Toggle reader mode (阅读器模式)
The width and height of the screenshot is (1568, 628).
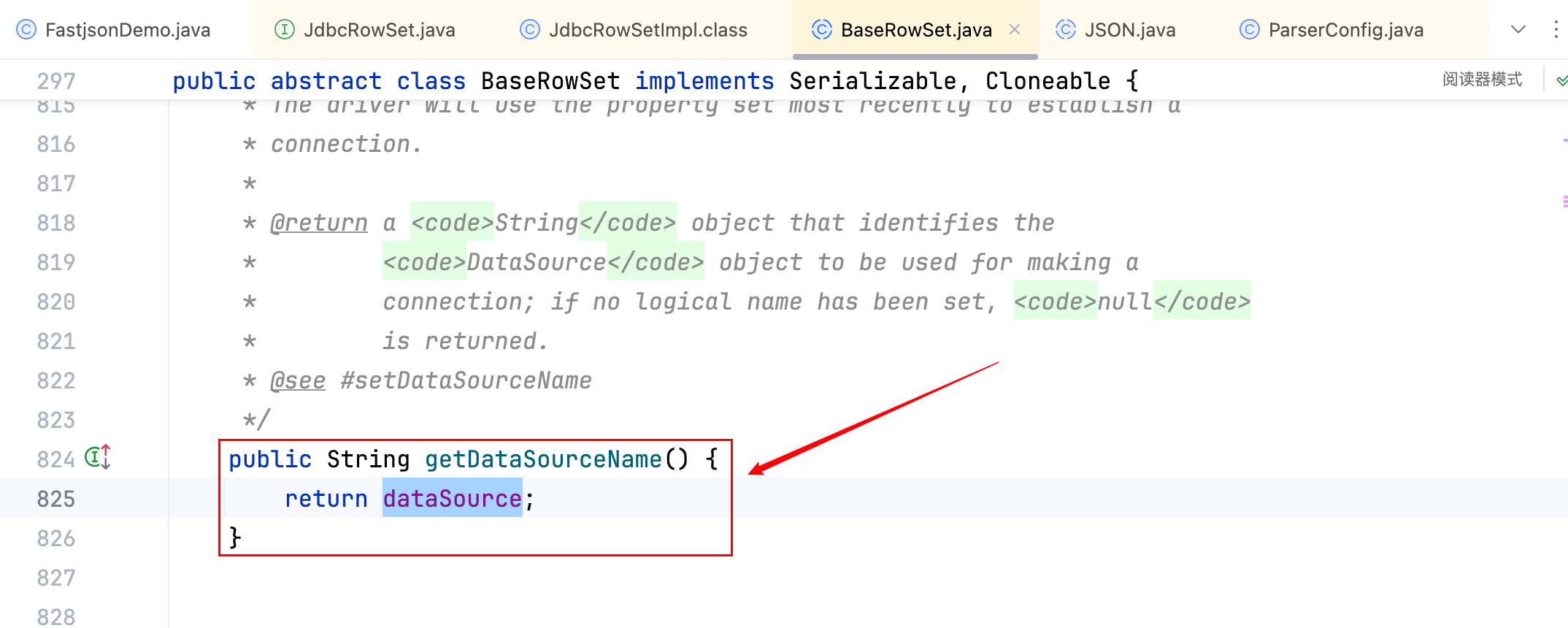(x=1482, y=80)
